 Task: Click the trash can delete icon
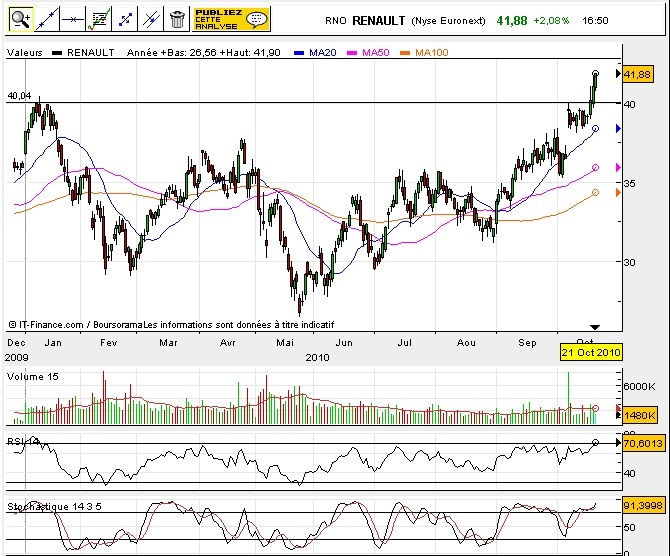(x=177, y=19)
